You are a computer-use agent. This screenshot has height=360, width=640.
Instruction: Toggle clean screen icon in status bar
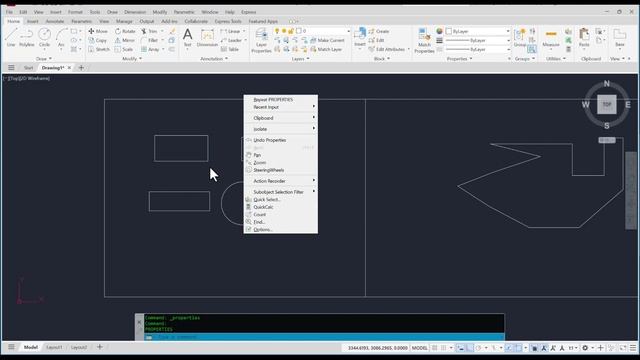[x=623, y=348]
